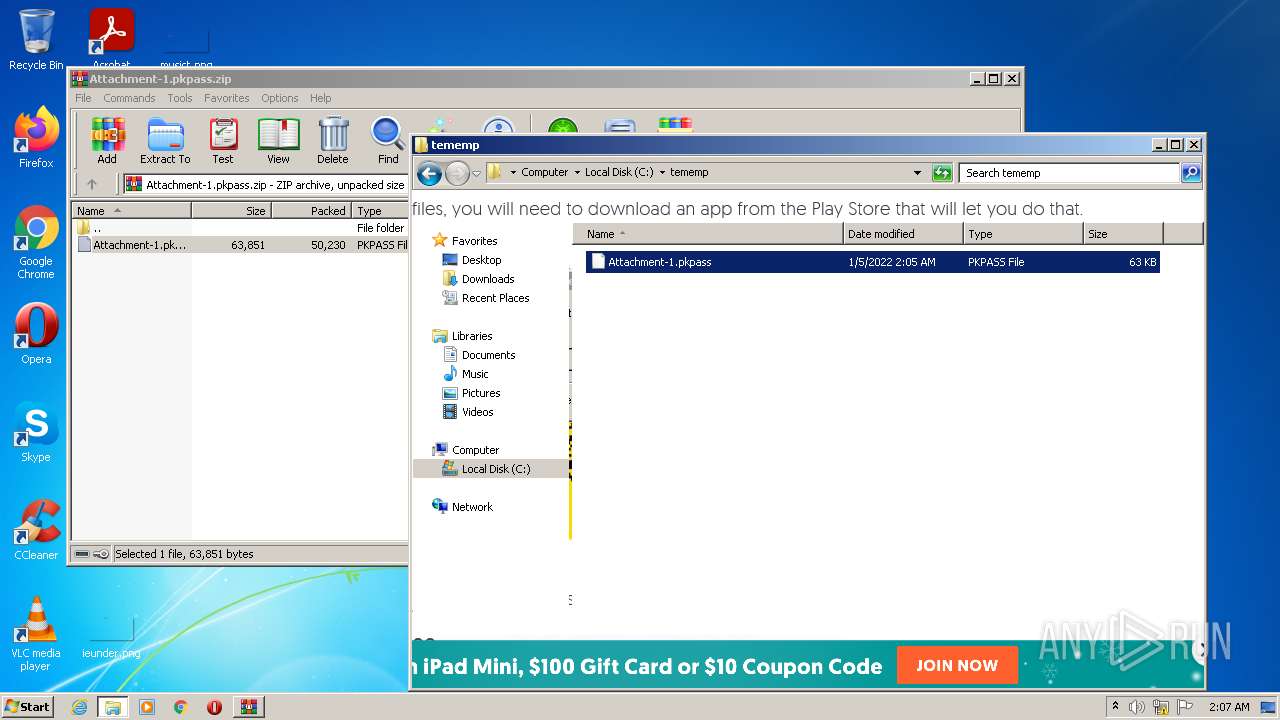Open the Commands menu in WinRAR
Viewport: 1280px width, 720px height.
tap(129, 98)
